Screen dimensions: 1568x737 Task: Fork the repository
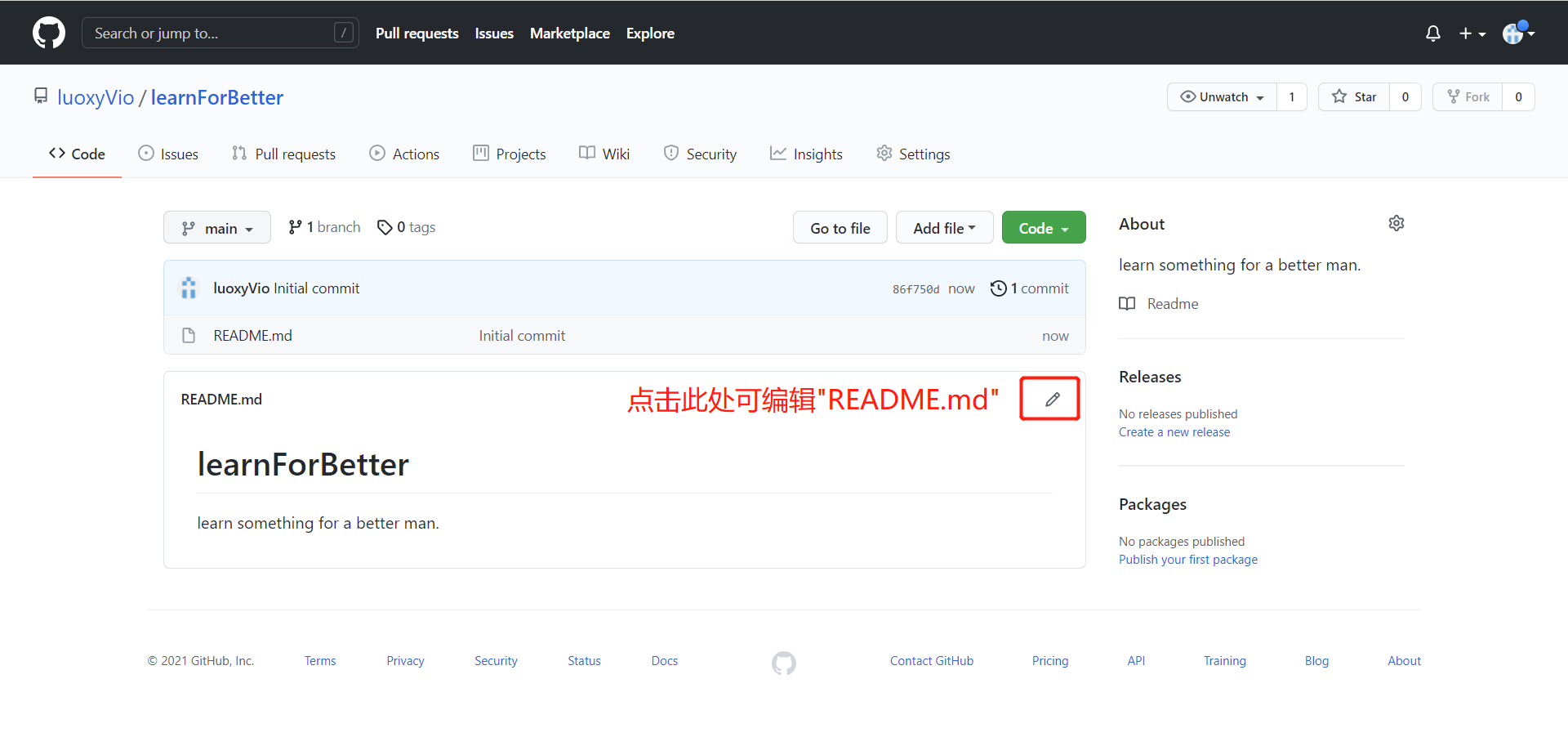(1468, 96)
